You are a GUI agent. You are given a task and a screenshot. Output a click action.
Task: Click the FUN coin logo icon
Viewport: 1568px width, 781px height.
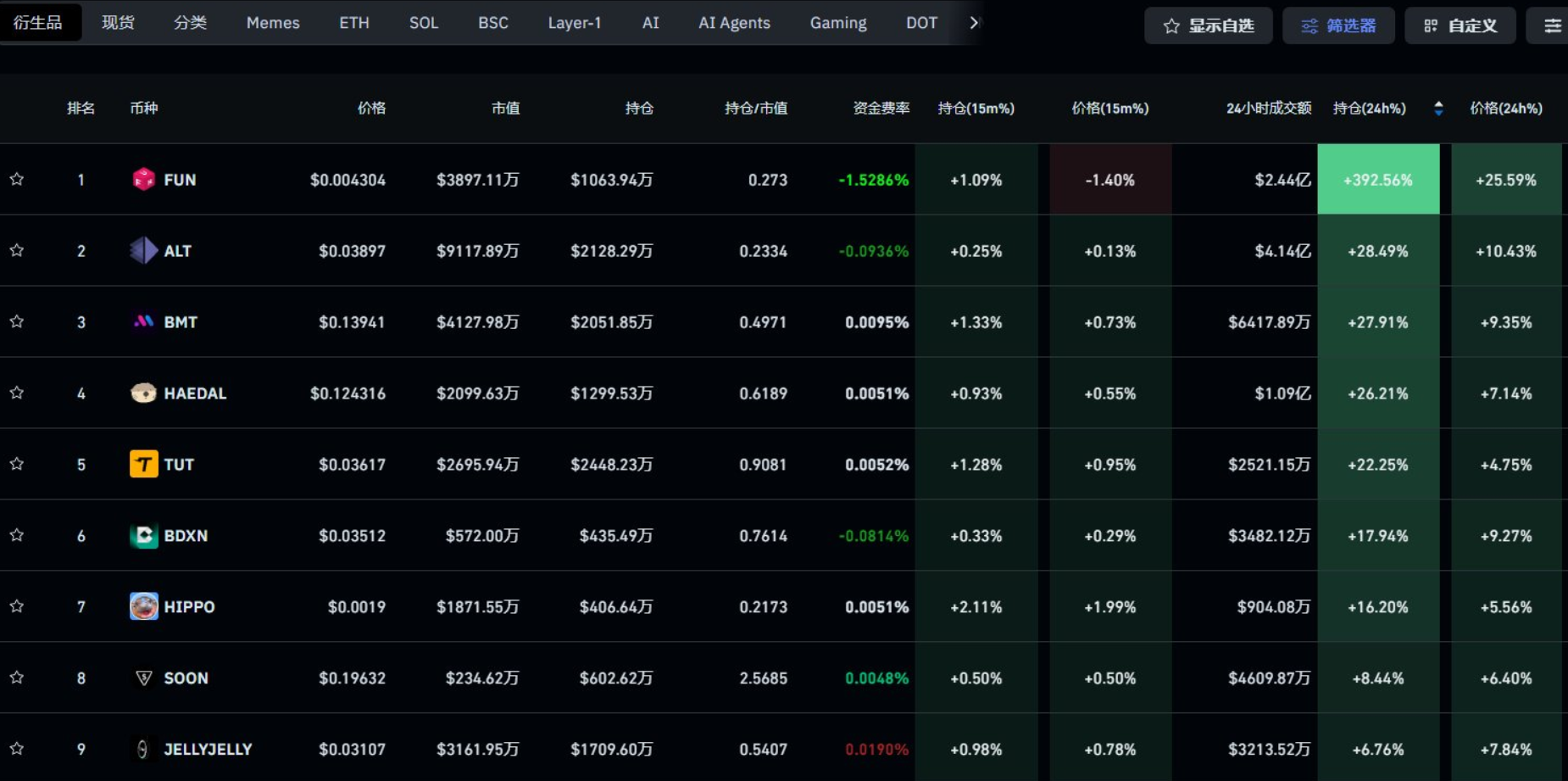point(143,179)
